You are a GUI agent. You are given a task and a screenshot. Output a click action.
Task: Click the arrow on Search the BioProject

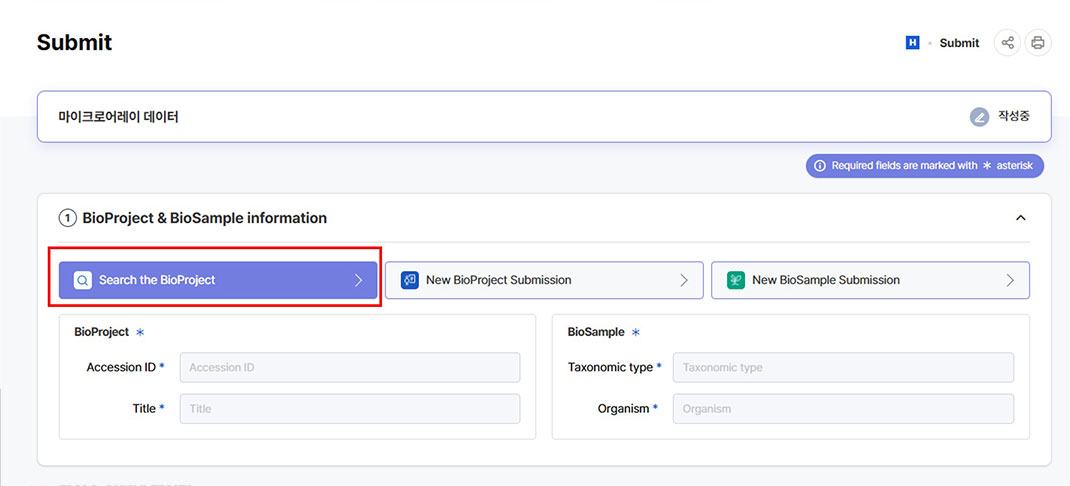[x=358, y=280]
